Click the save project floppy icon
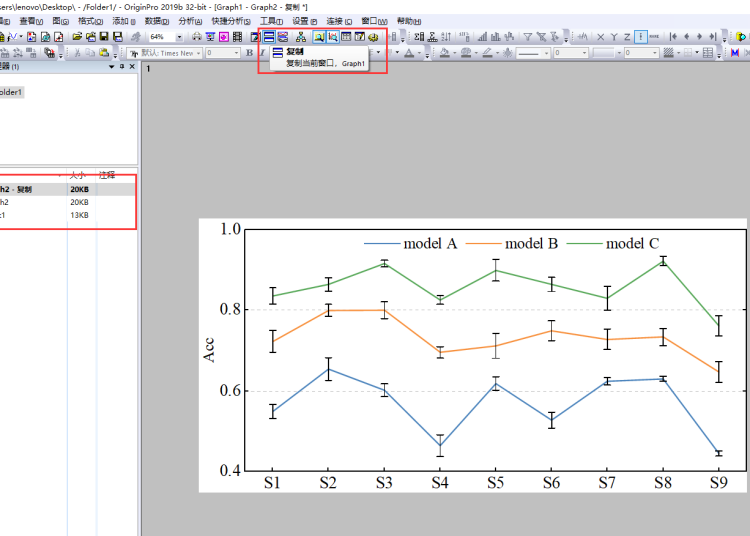750x536 pixels. pos(104,37)
